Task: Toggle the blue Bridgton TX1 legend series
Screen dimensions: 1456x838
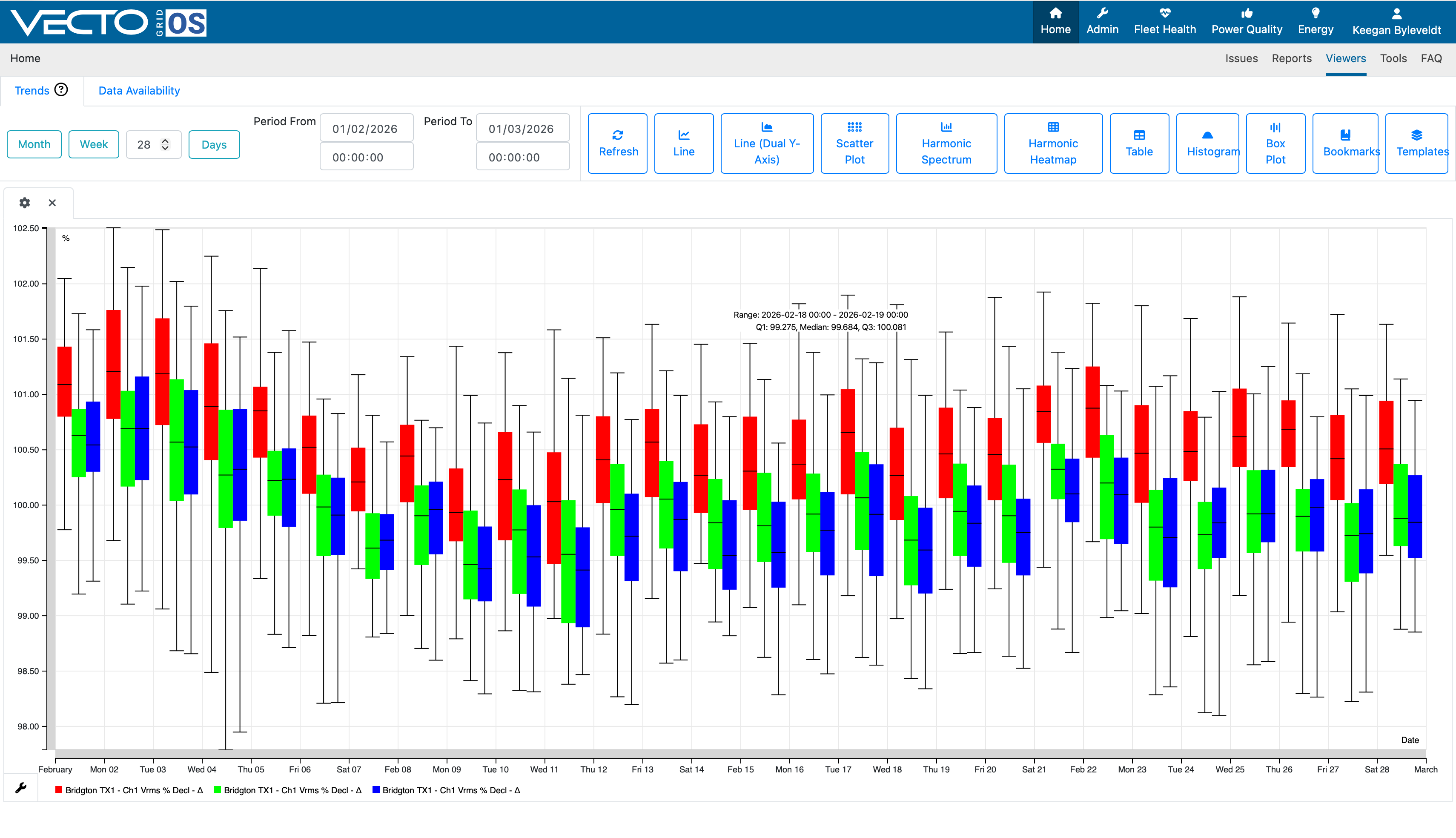Action: [447, 790]
